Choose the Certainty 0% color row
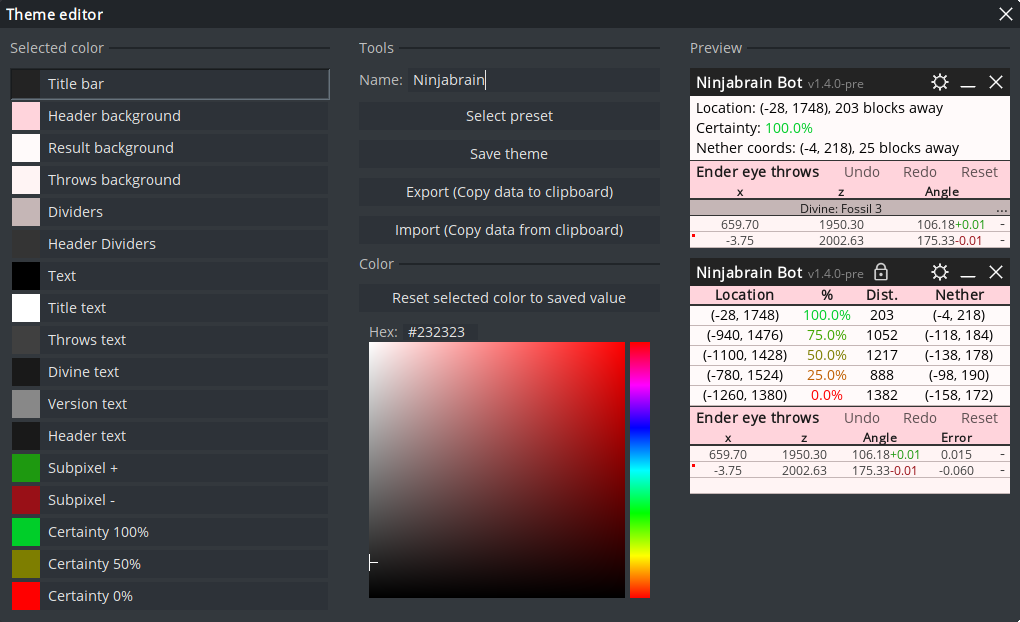Screen dimensions: 1020x622 (170, 596)
